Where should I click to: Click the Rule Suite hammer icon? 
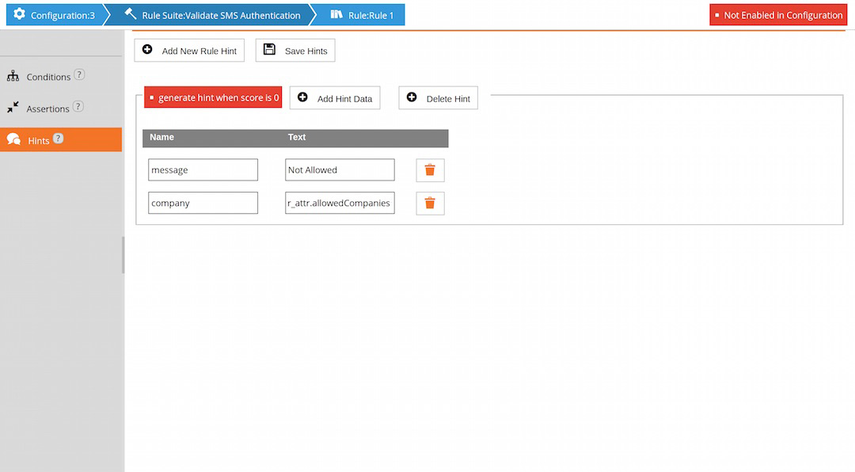coord(130,14)
